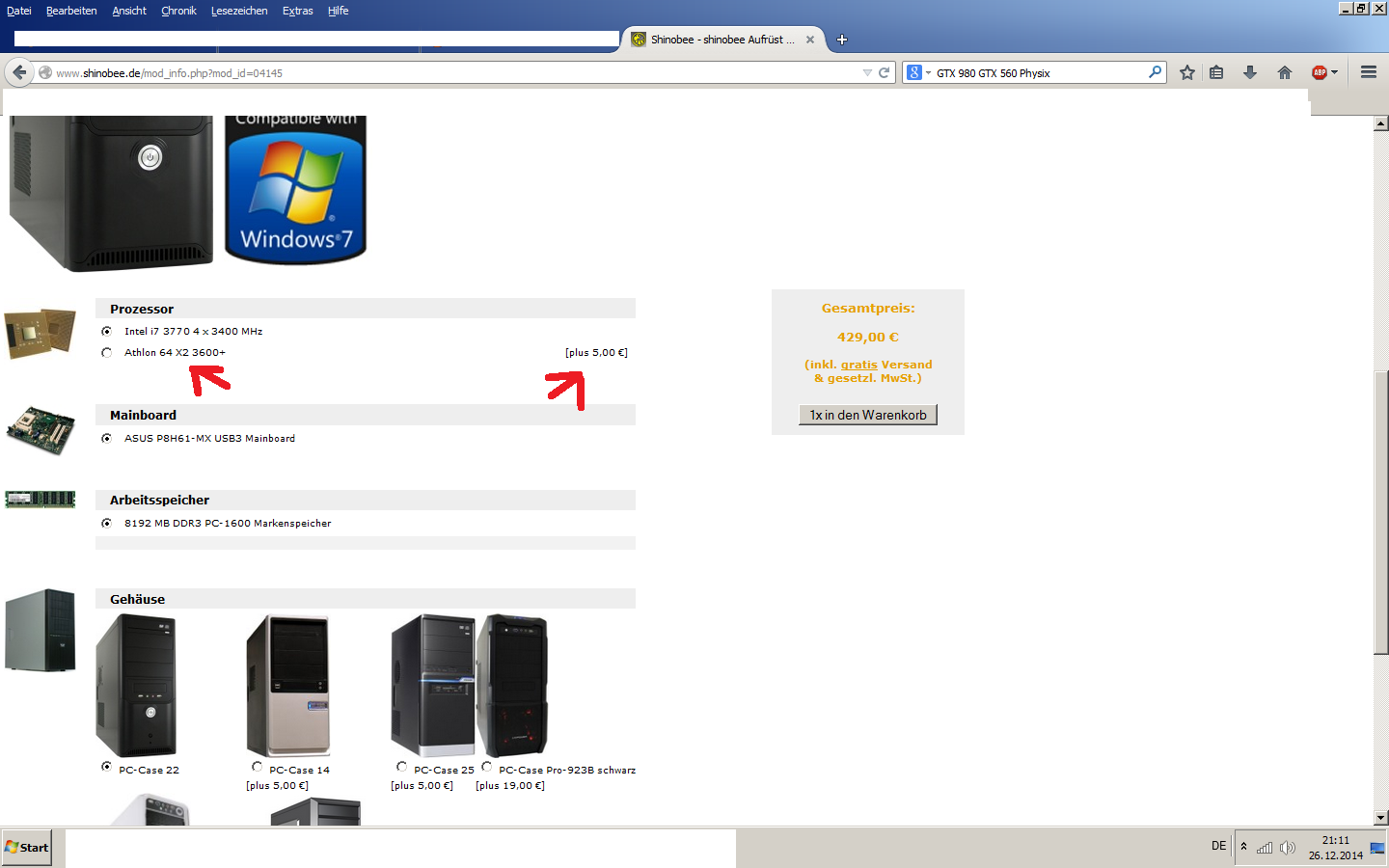This screenshot has width=1389, height=868.
Task: Click the Gesamtpreis 429,00 € value
Action: (868, 337)
